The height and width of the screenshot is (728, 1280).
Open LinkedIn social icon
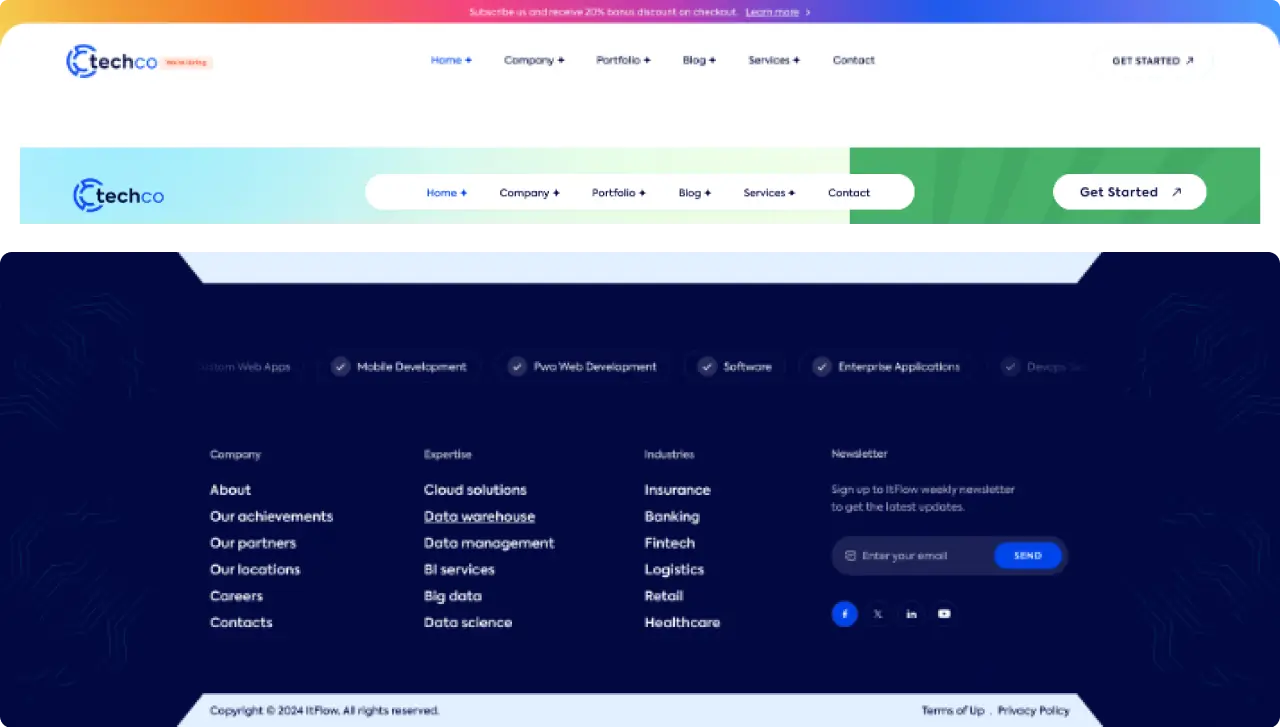pos(911,614)
